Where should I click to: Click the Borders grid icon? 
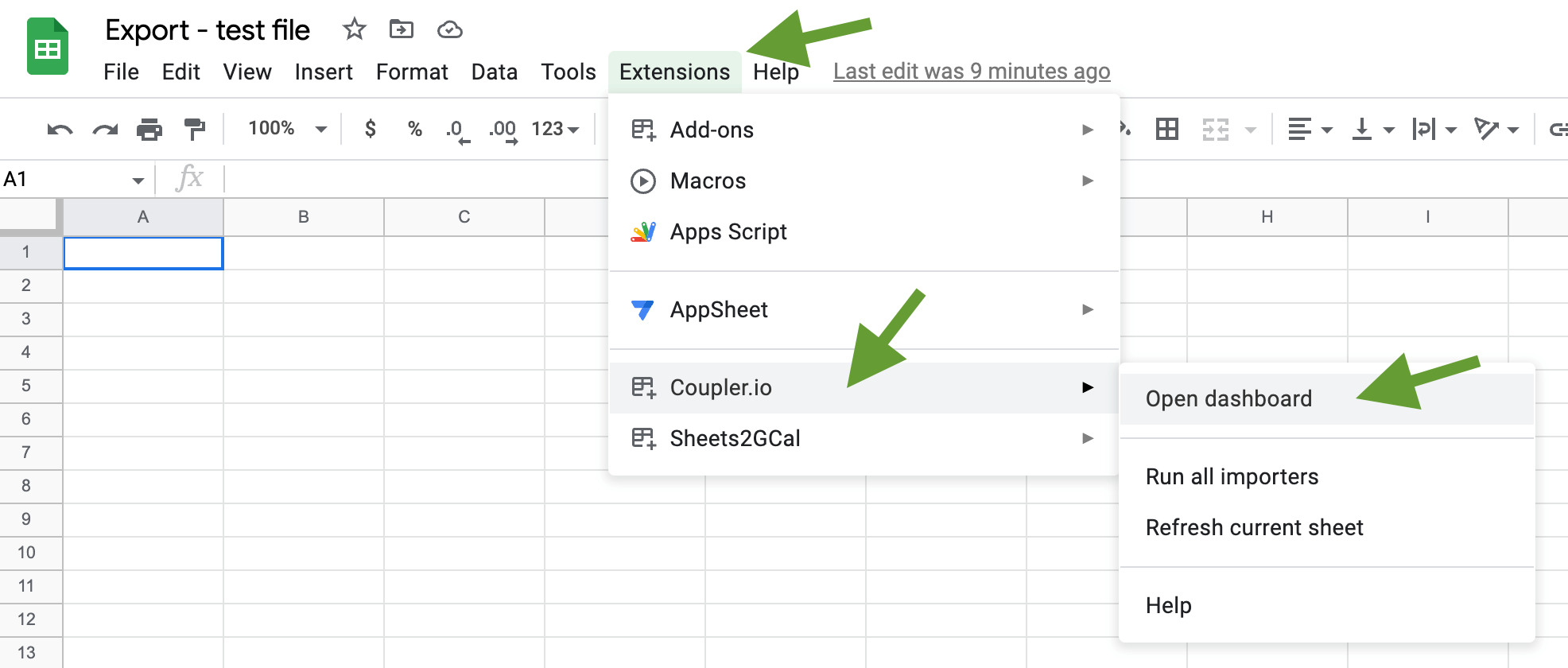tap(1167, 129)
